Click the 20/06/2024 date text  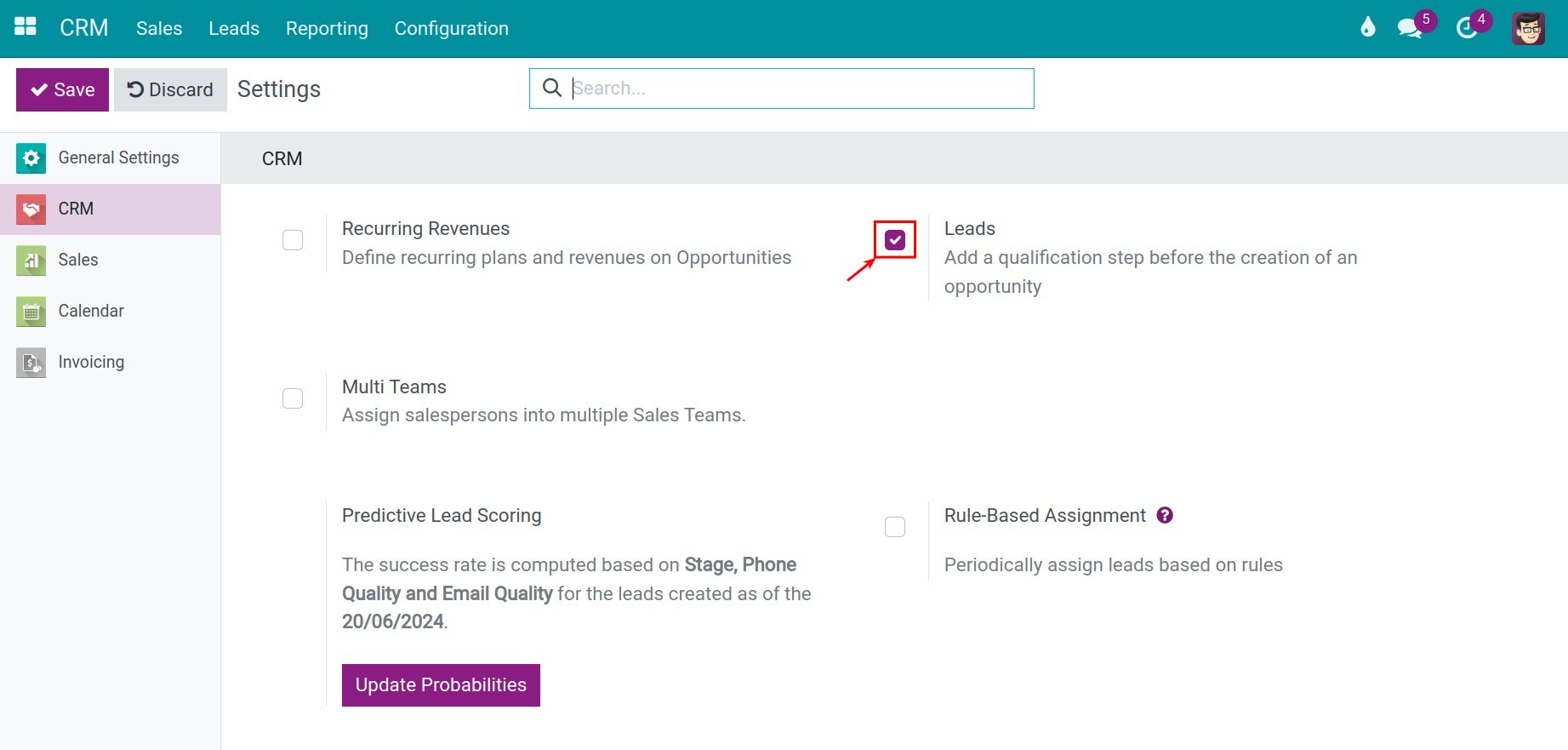pyautogui.click(x=393, y=621)
